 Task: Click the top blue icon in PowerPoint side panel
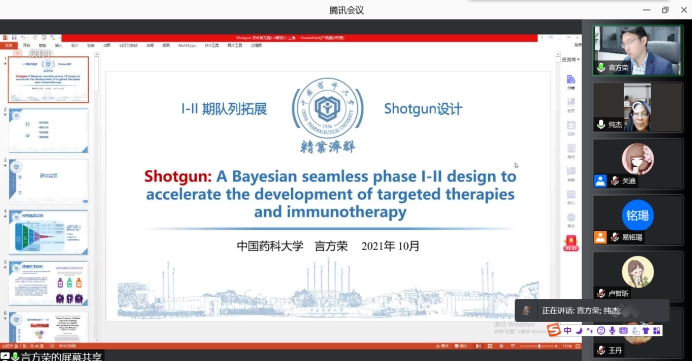point(571,79)
